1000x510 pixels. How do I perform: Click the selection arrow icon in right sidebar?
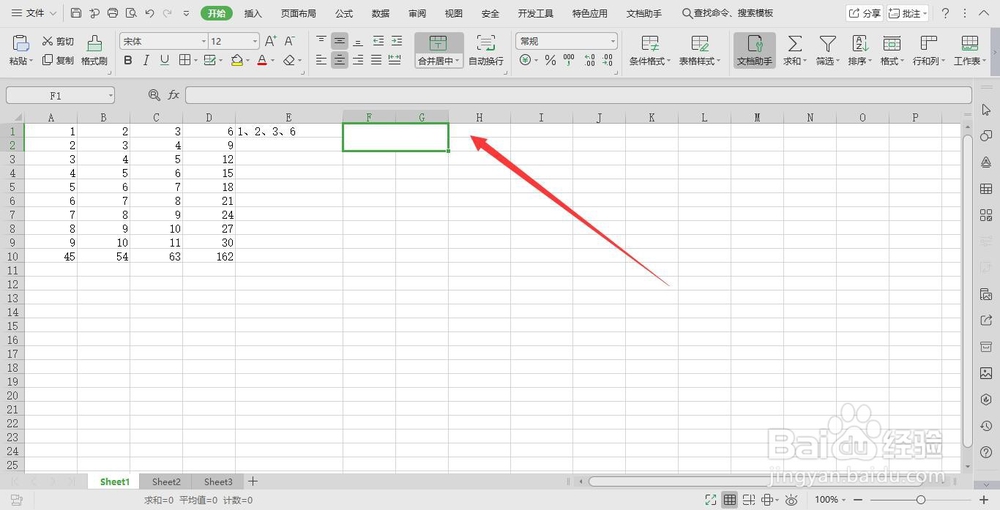[986, 109]
